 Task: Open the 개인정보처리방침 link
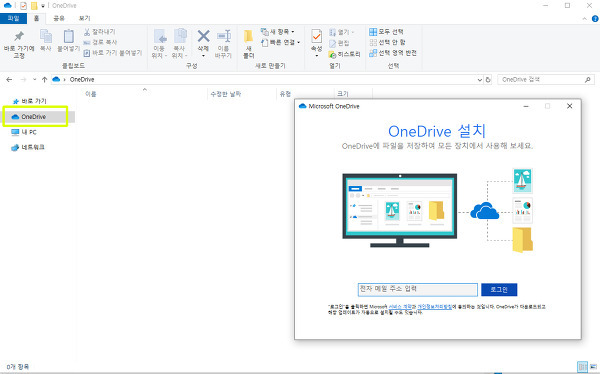click(434, 307)
